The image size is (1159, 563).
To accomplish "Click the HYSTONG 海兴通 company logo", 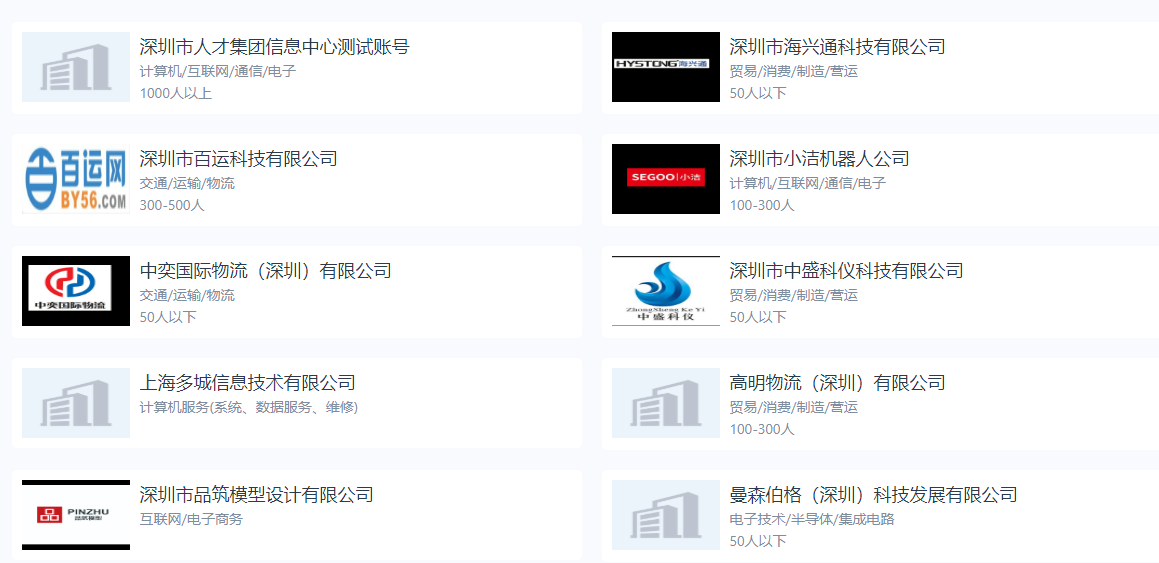I will pyautogui.click(x=666, y=66).
